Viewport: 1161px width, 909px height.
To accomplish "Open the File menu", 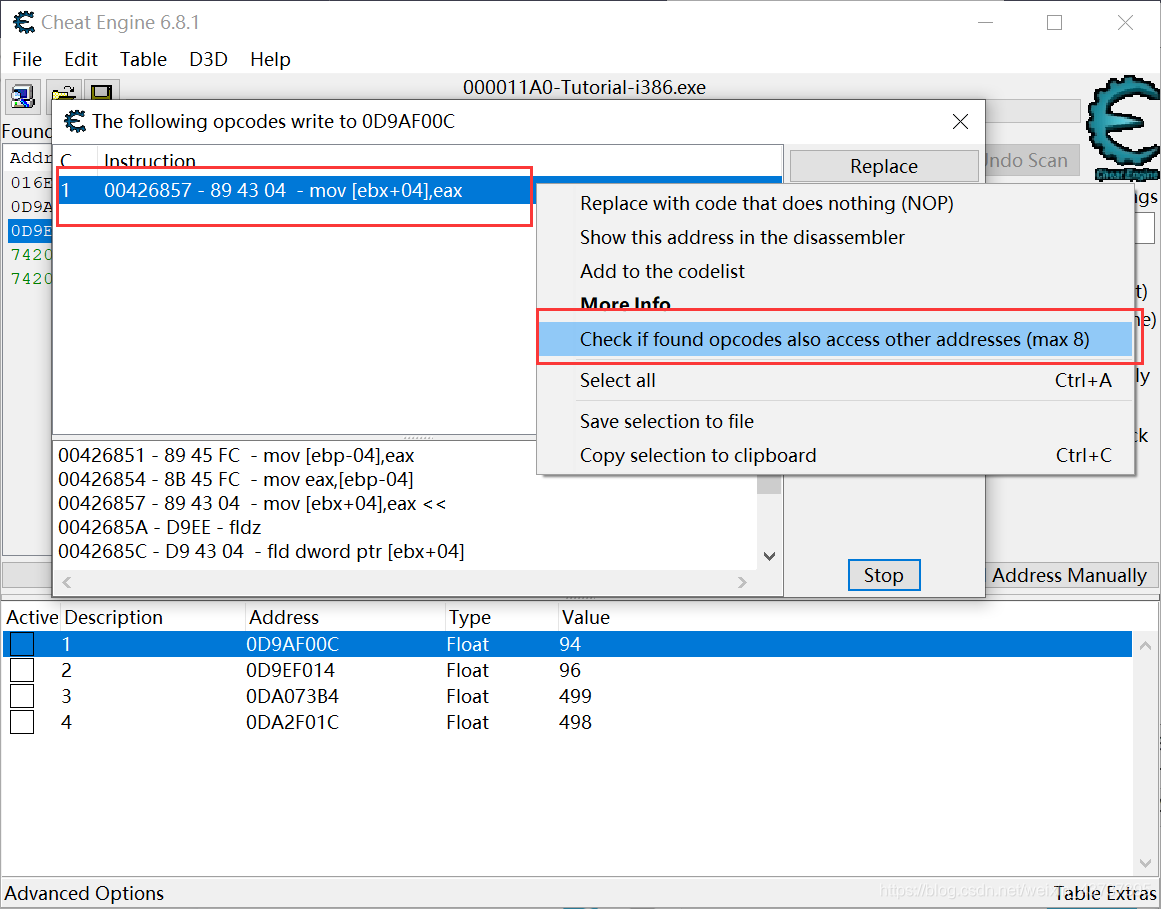I will (27, 59).
